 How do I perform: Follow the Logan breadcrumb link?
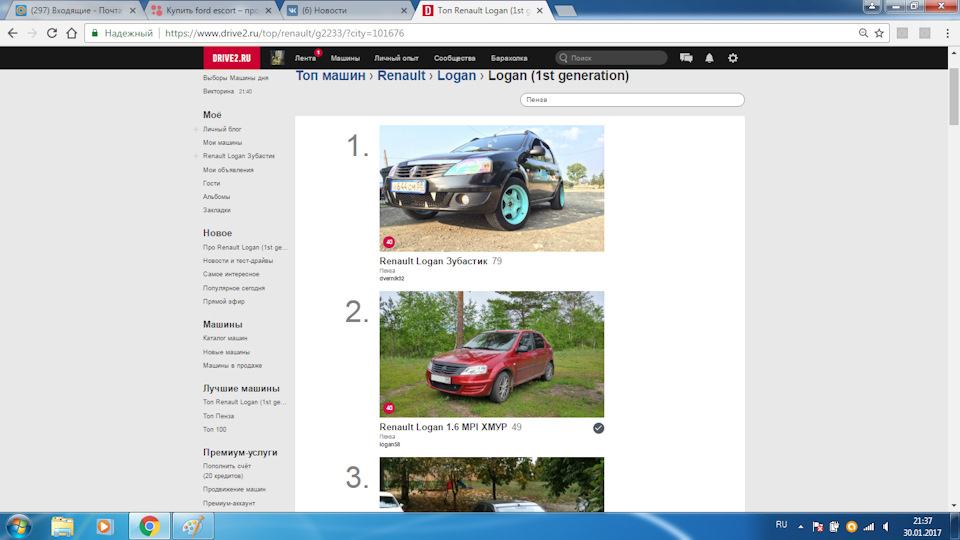coord(456,76)
